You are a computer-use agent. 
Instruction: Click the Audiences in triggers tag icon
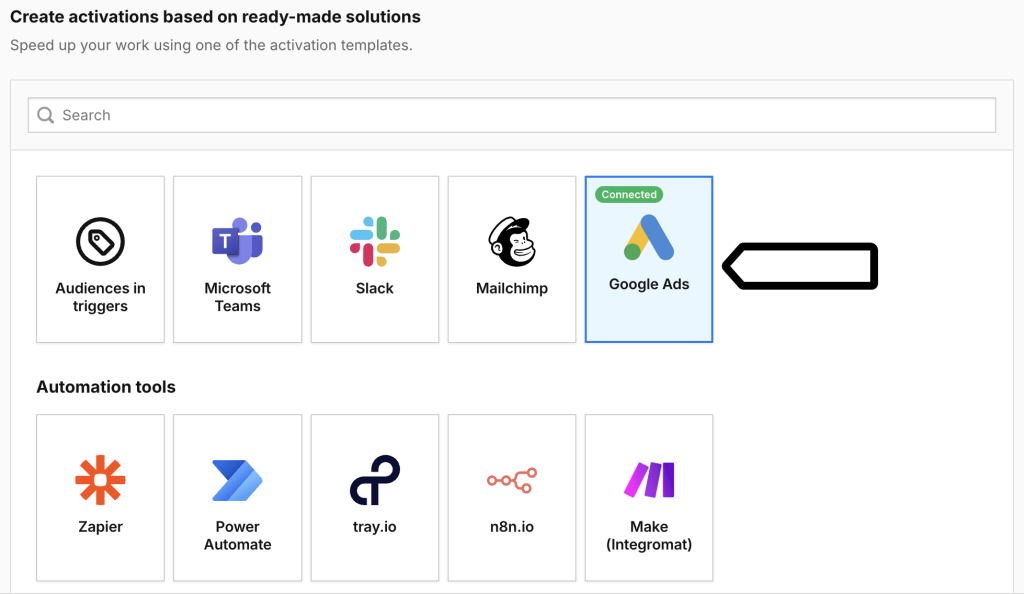(100, 242)
